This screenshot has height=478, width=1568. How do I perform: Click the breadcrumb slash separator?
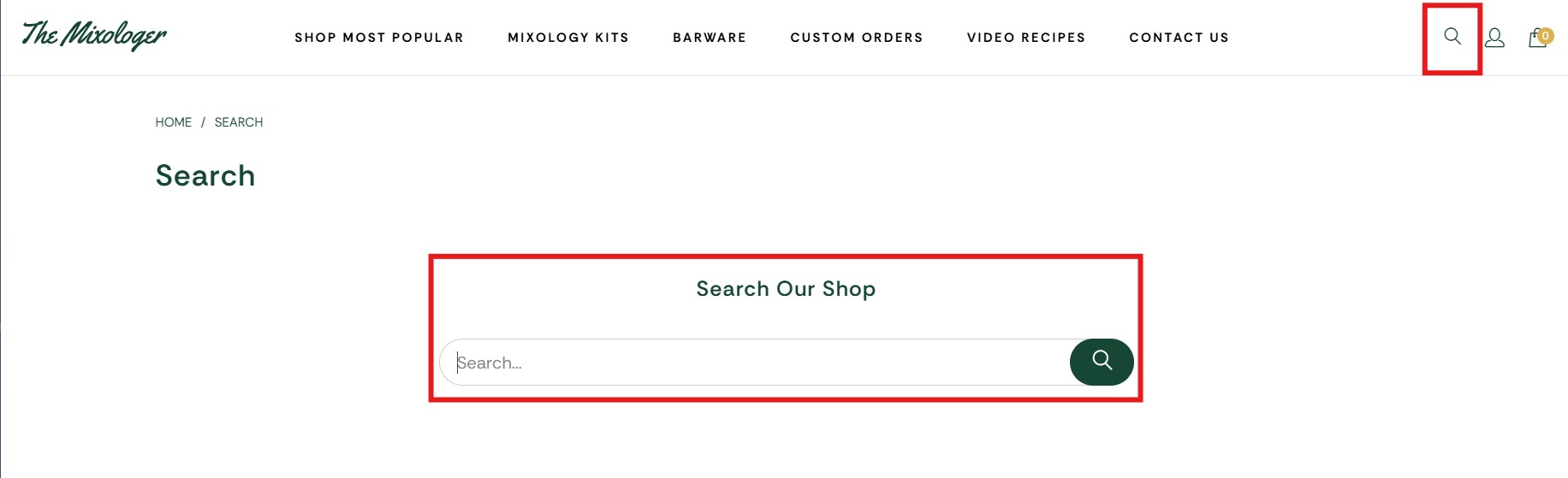(x=203, y=122)
